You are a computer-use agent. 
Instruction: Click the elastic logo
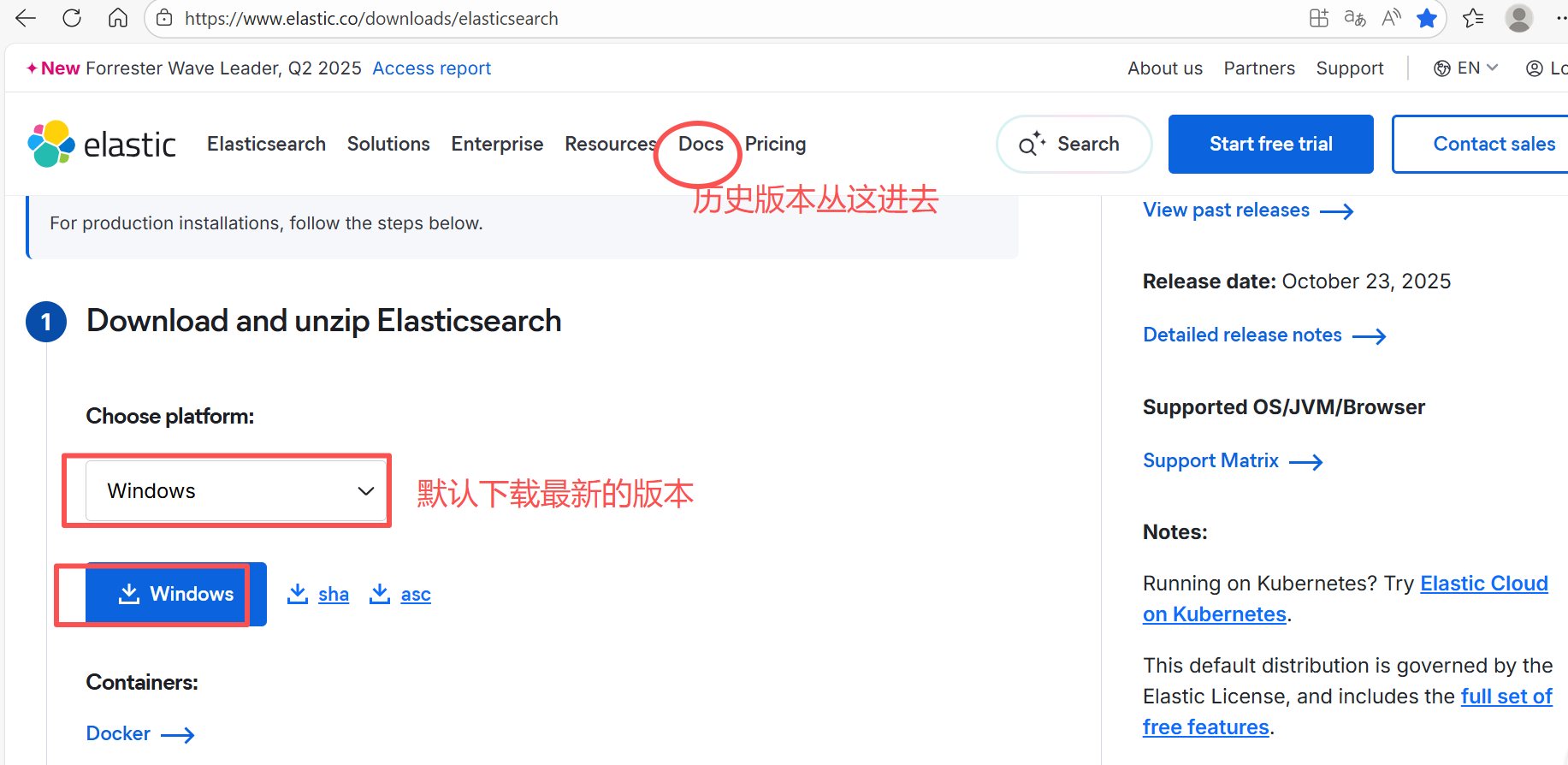102,144
